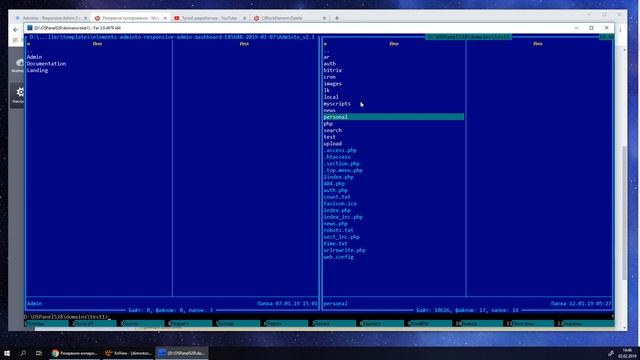Close the CIBlockElement::Delete tab
Viewport: 640px width, 360px height.
[324, 18]
